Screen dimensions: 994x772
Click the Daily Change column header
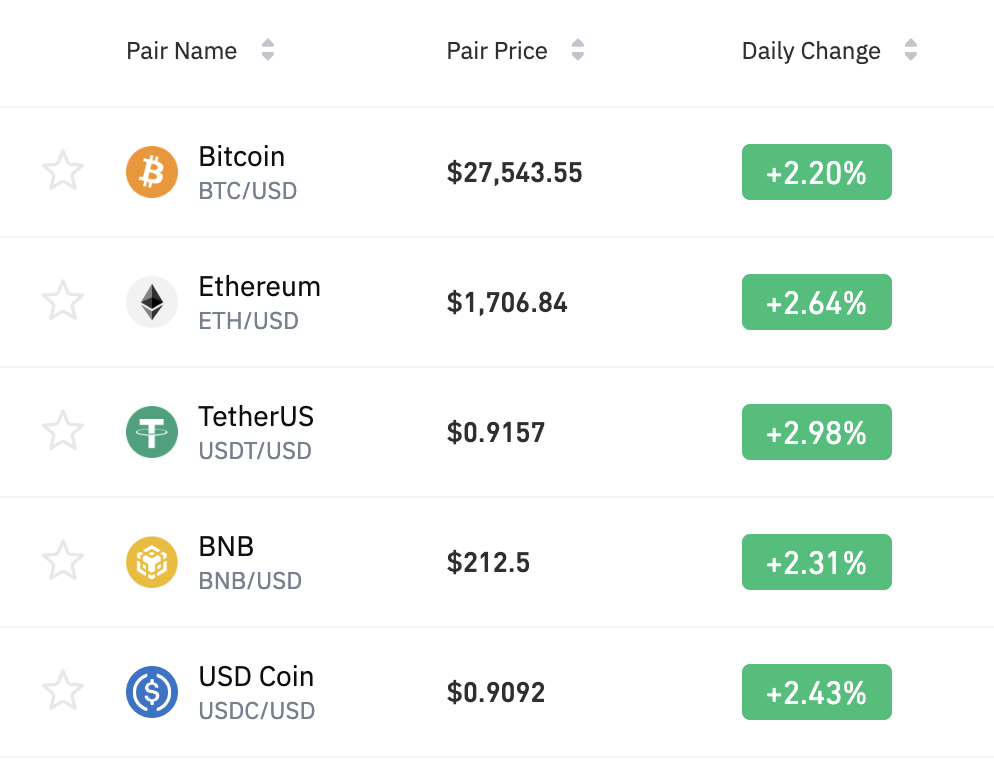(811, 50)
